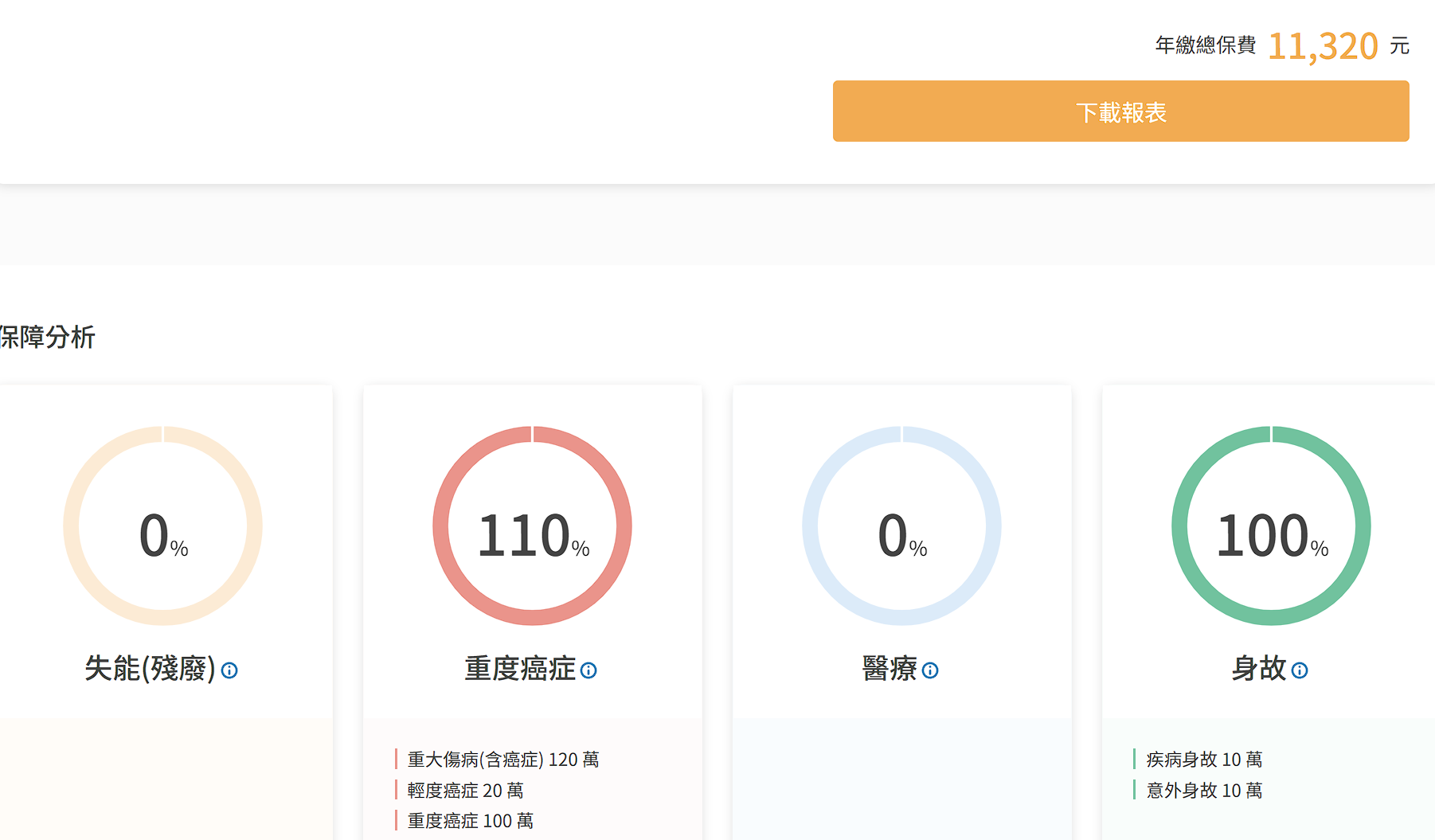
Task: Click the 保障分析 section heading
Action: pos(48,337)
